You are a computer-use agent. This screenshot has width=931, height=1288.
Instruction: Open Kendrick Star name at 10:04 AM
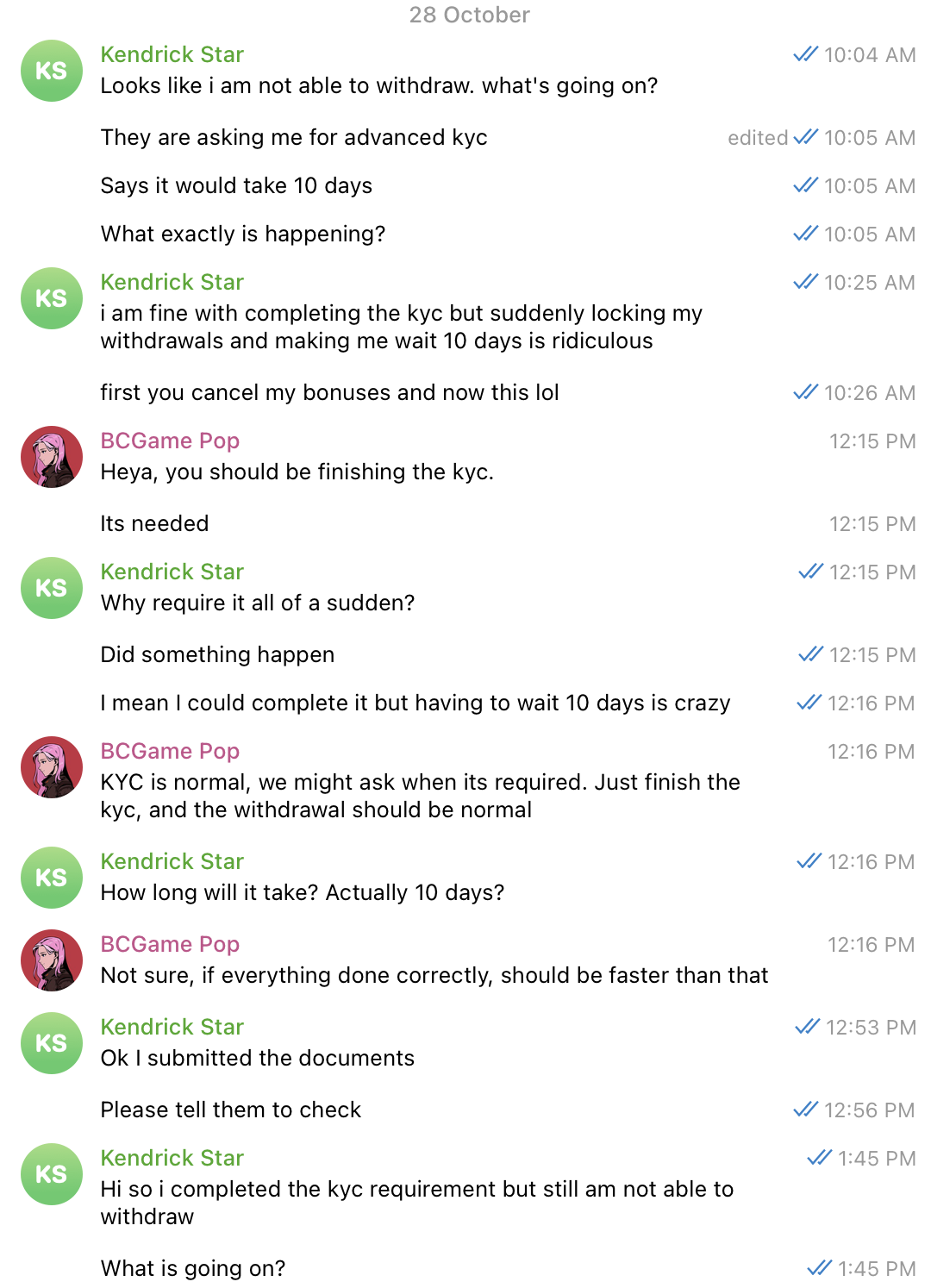click(x=172, y=54)
